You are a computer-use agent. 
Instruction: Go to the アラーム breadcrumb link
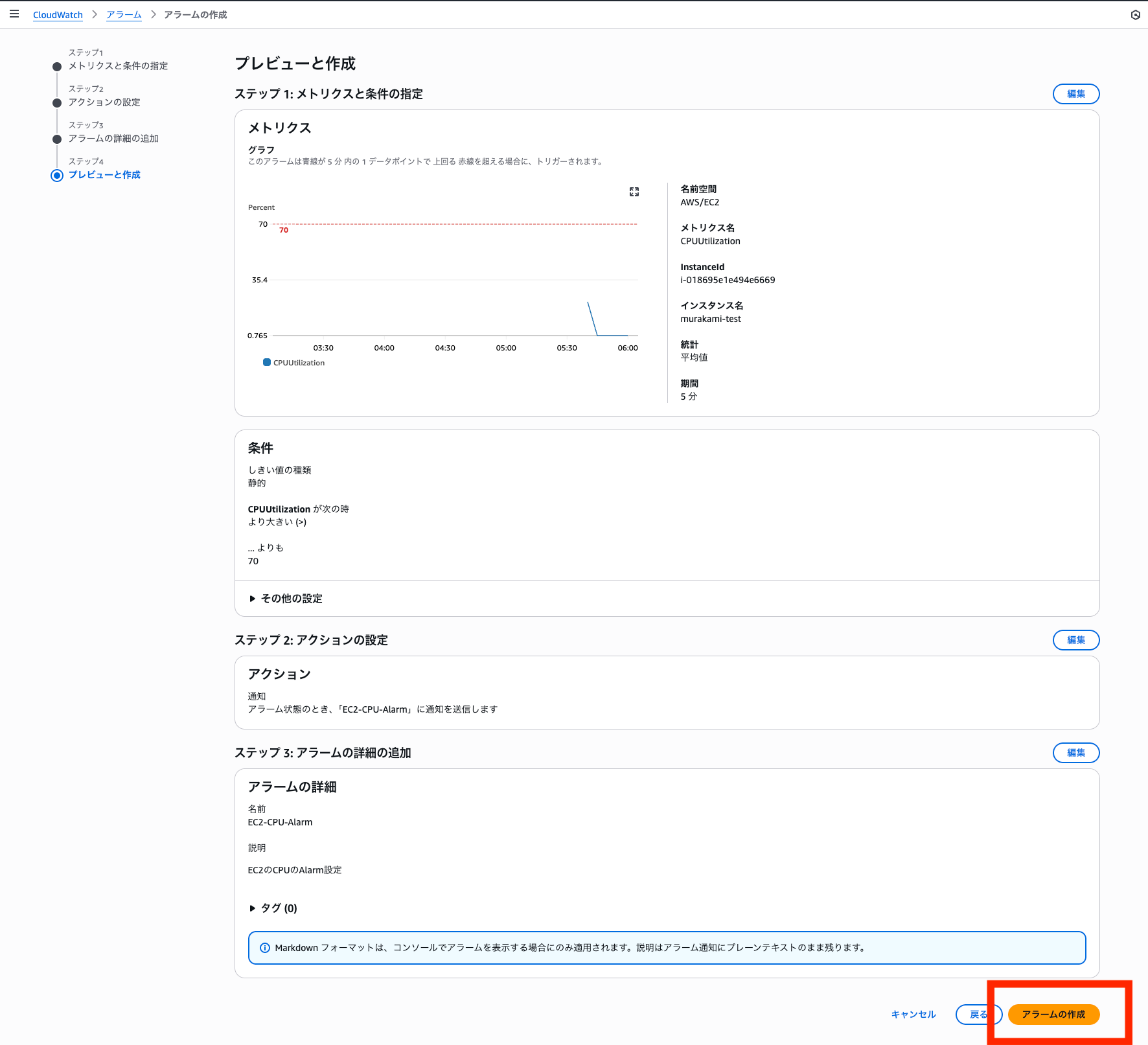click(x=124, y=15)
